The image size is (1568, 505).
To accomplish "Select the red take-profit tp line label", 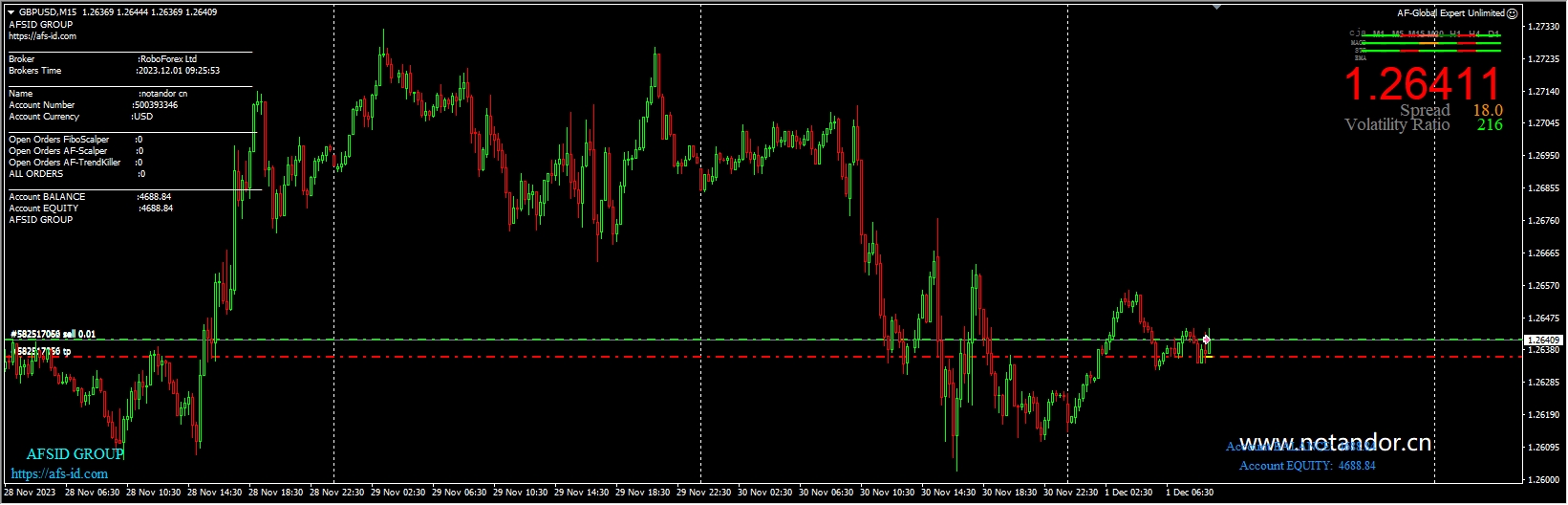I will pyautogui.click(x=40, y=352).
